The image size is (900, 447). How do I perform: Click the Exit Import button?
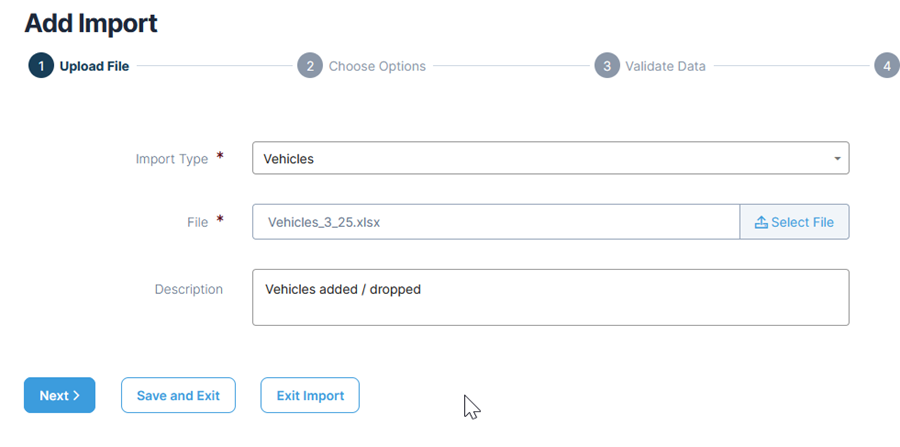point(310,395)
